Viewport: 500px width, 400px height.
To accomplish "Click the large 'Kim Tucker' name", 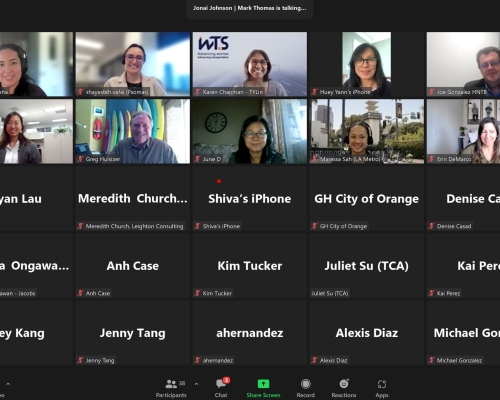I will tap(250, 266).
